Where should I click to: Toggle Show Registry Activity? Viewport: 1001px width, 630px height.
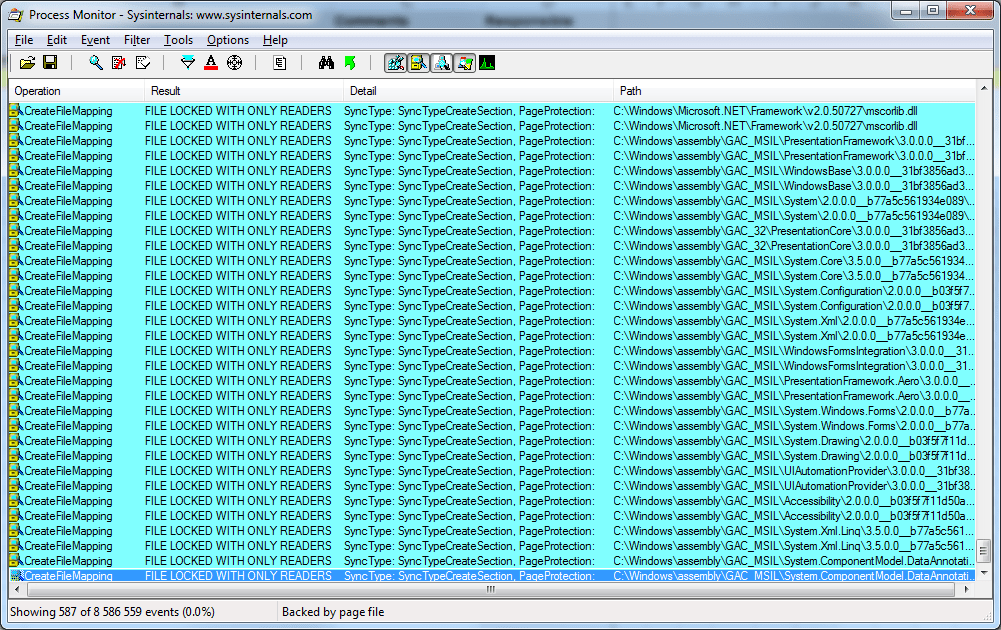point(396,63)
